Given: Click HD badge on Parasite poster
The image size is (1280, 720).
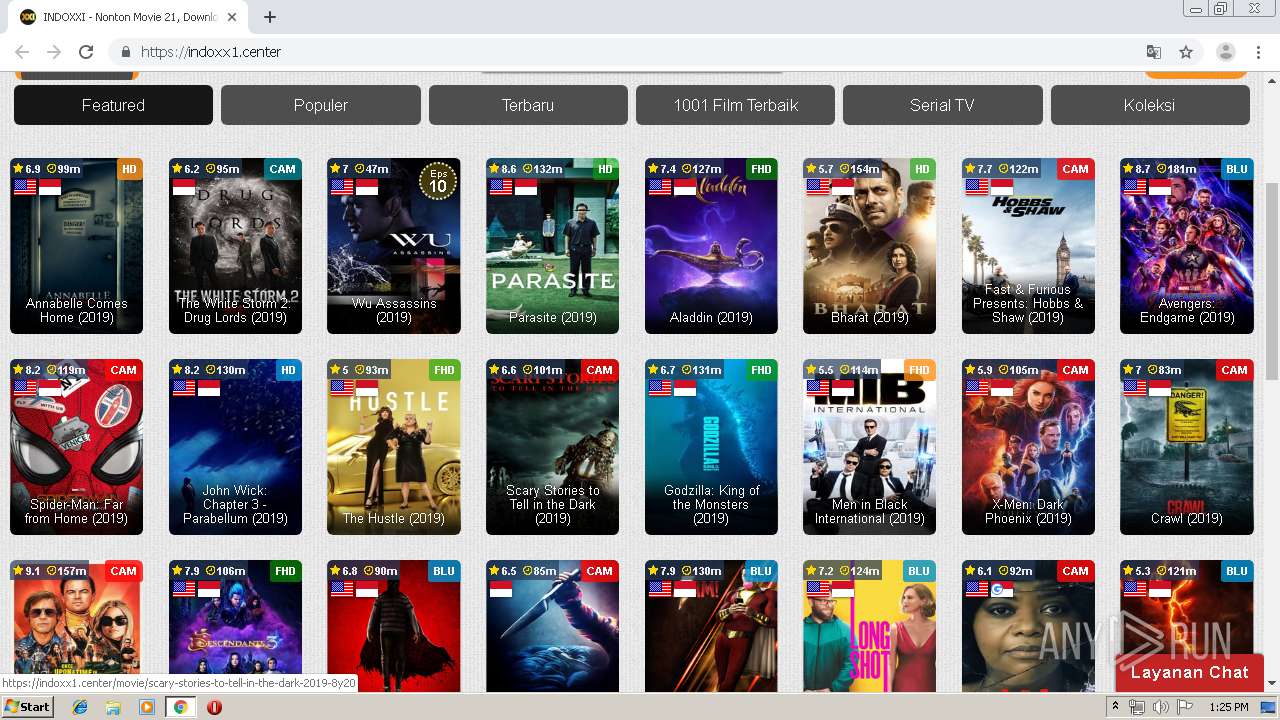Looking at the screenshot, I should point(605,169).
